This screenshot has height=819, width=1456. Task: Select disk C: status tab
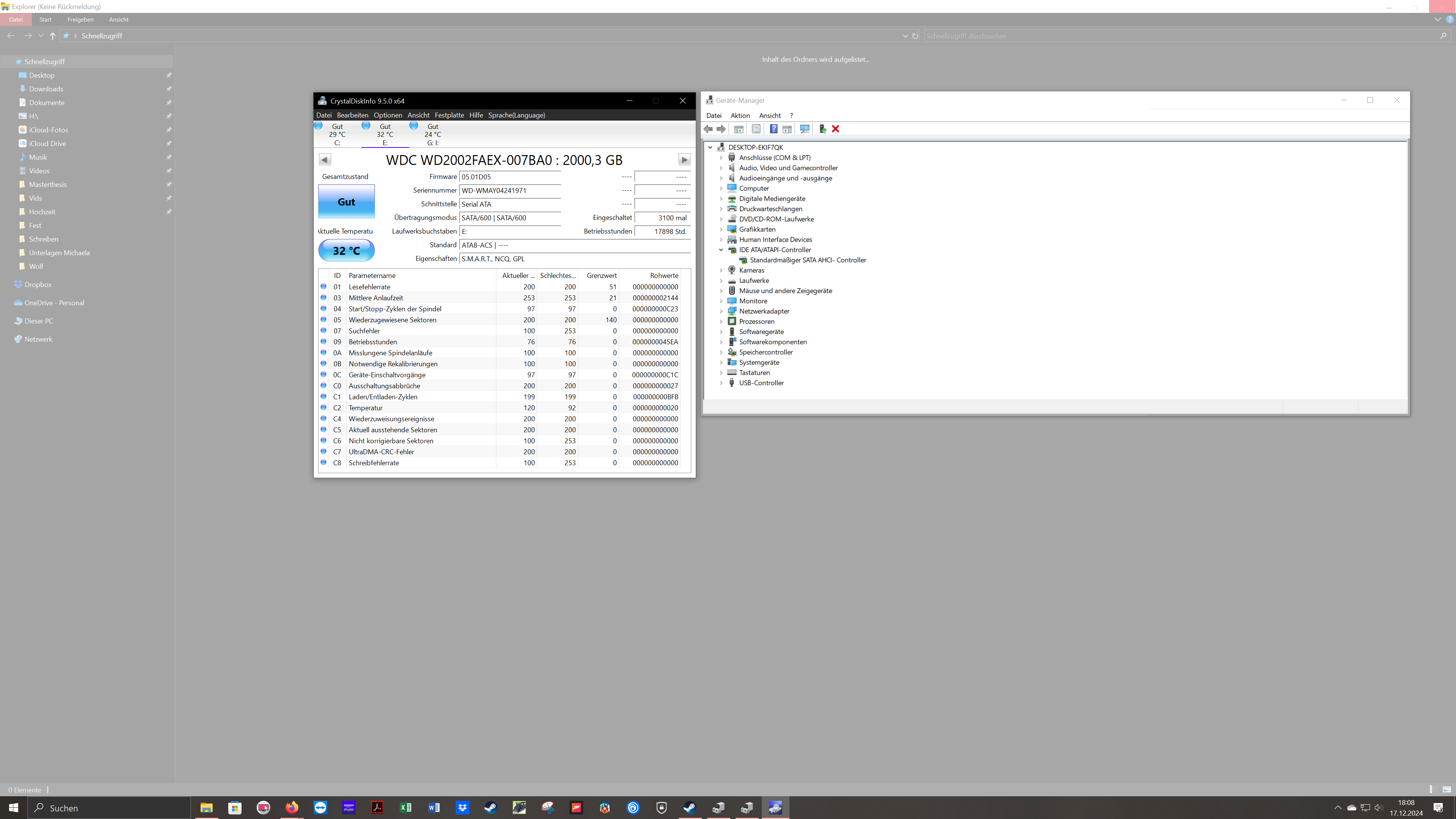(337, 135)
